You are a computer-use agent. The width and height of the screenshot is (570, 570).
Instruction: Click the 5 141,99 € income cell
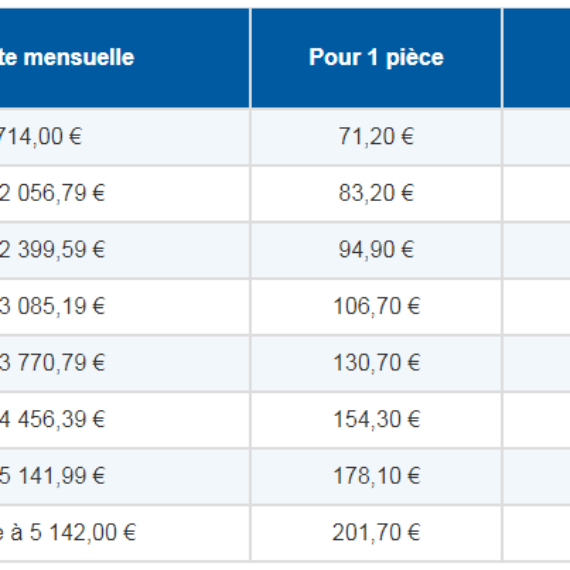click(x=125, y=476)
